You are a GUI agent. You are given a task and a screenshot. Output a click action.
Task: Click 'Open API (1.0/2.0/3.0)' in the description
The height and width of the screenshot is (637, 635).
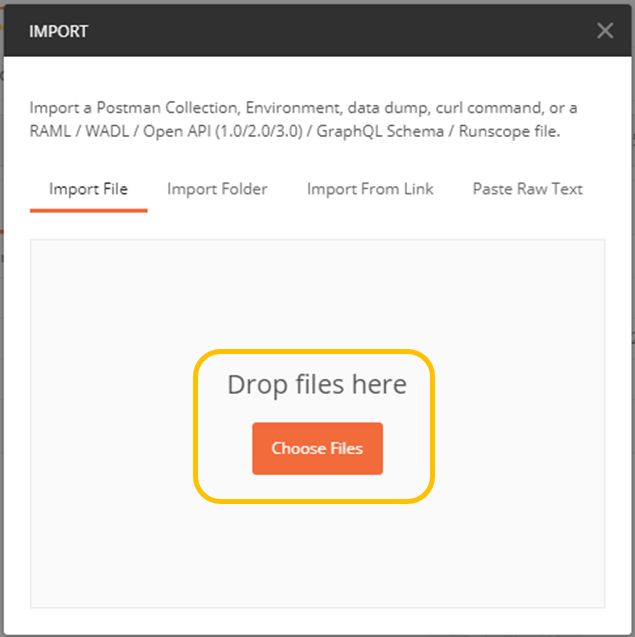pyautogui.click(x=223, y=132)
